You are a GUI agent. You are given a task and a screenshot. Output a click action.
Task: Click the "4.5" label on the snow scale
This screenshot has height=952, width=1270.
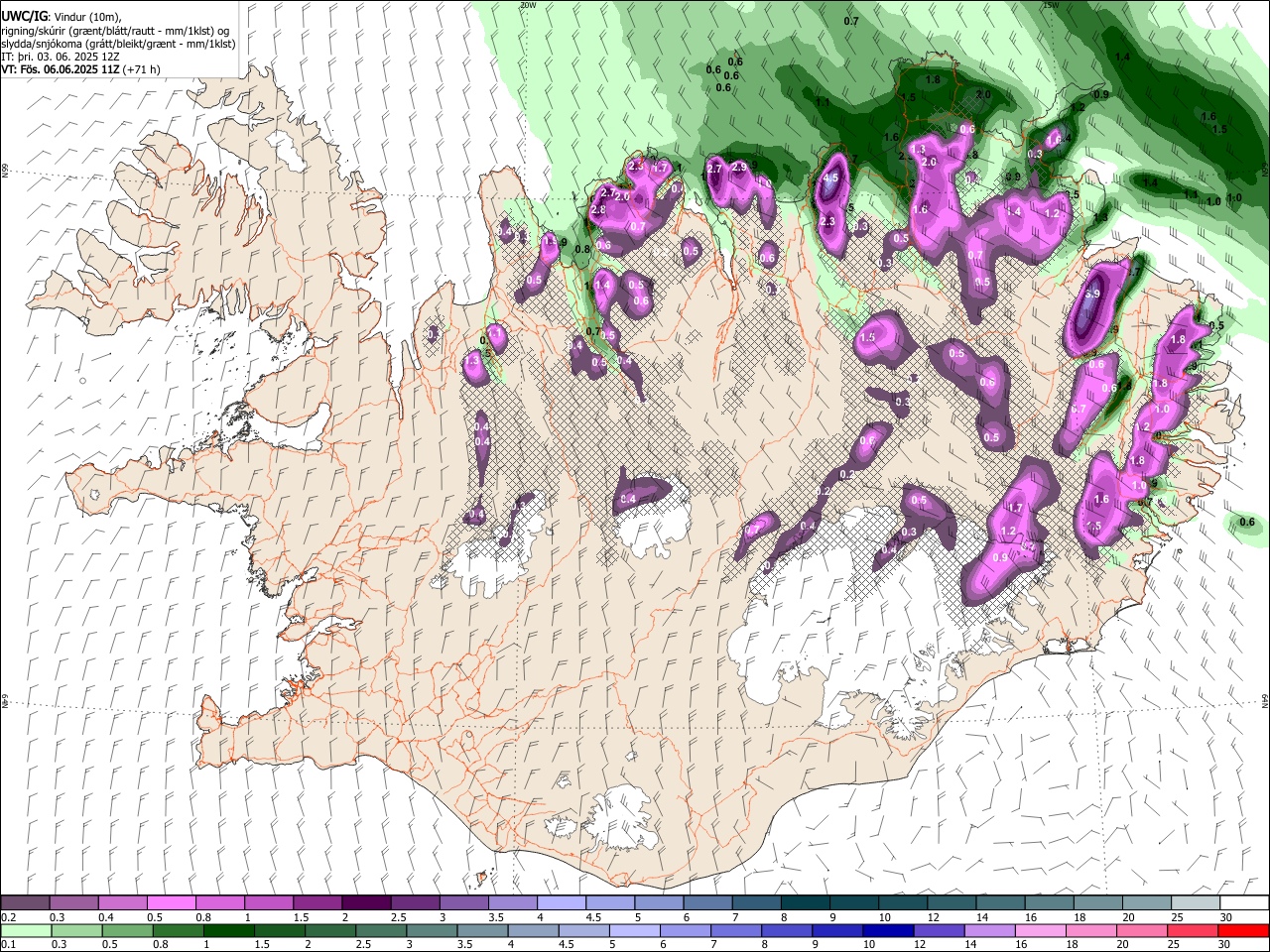coord(593,917)
